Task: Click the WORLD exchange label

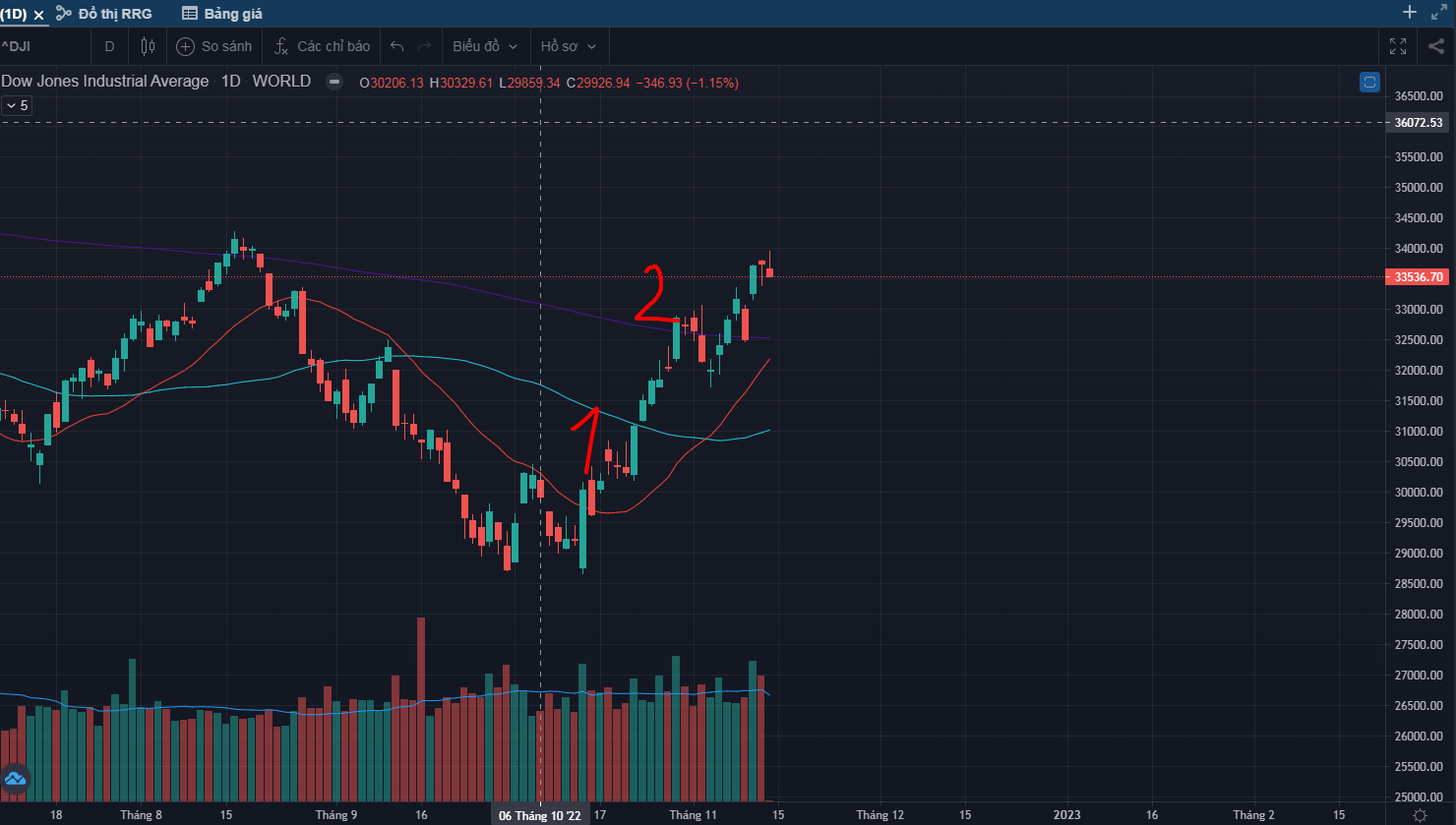Action: tap(281, 82)
